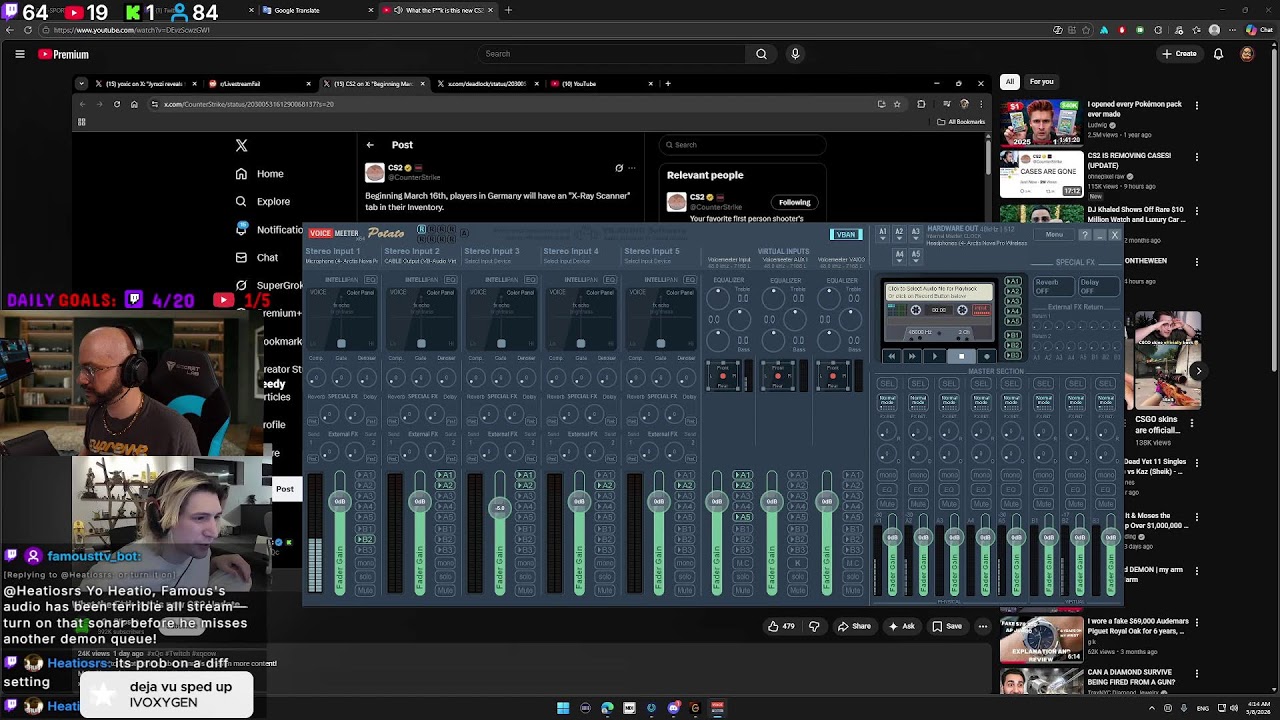Screen dimensions: 1280x720
Task: Open the EQ for Stereo Input 3
Action: click(x=530, y=280)
